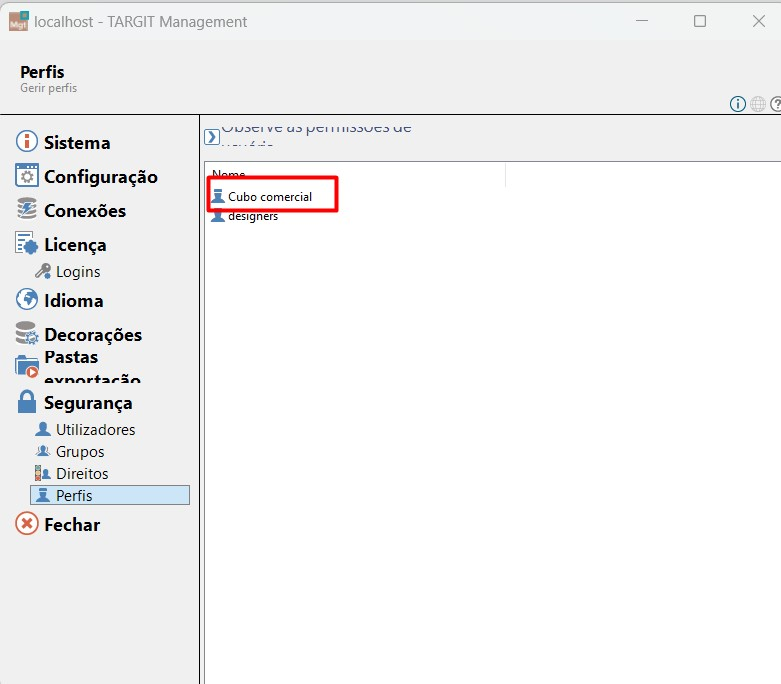
Task: Click the Fechar red X icon
Action: pos(26,524)
